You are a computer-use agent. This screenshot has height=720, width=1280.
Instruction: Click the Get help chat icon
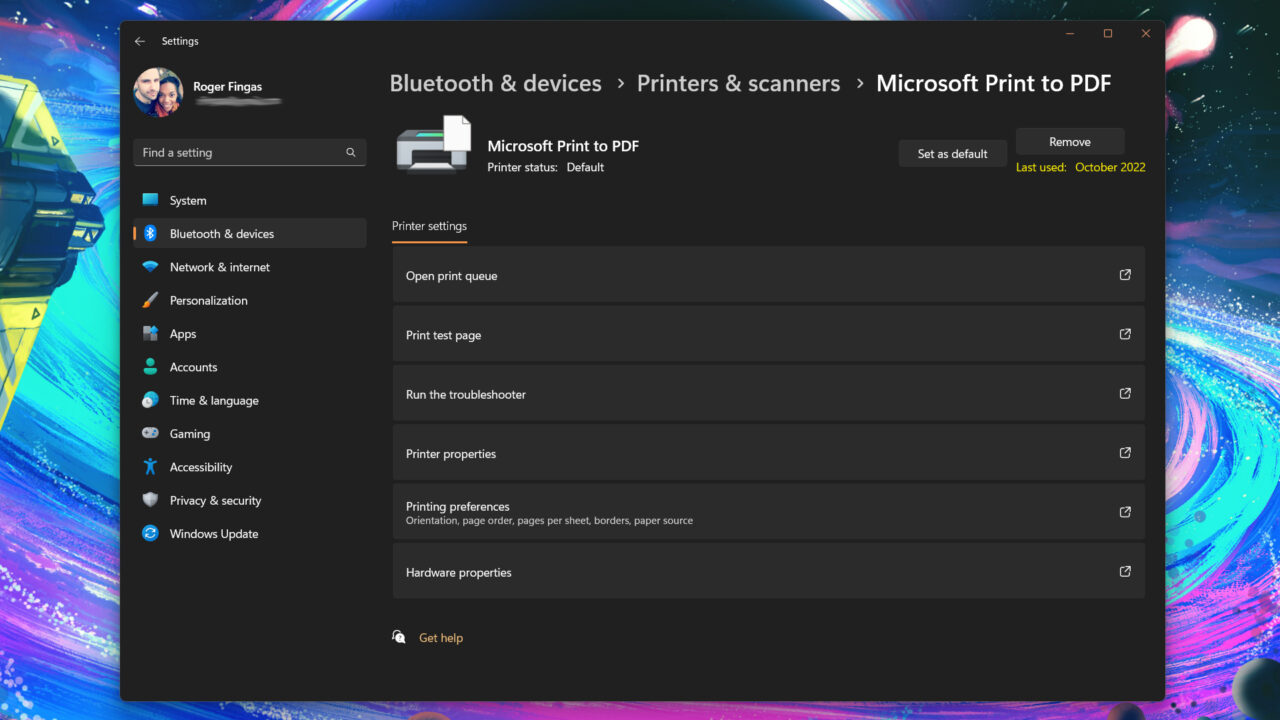pyautogui.click(x=399, y=637)
